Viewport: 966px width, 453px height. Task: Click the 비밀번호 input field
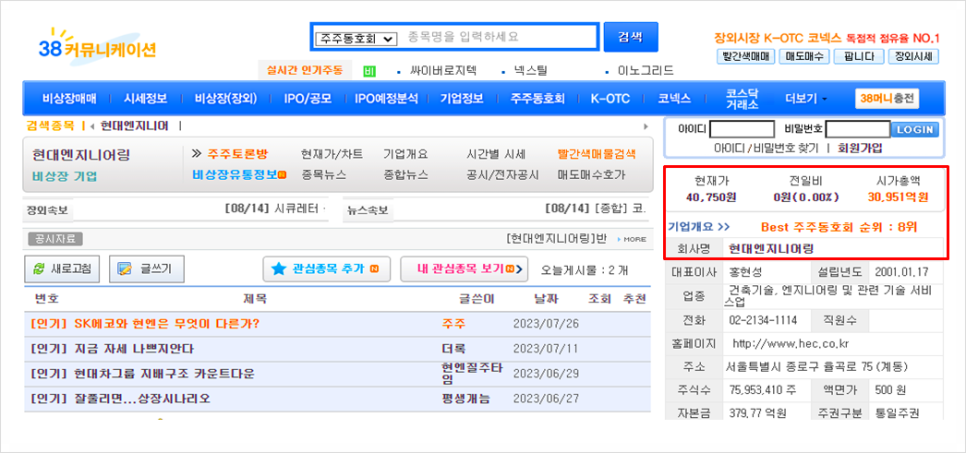[858, 129]
